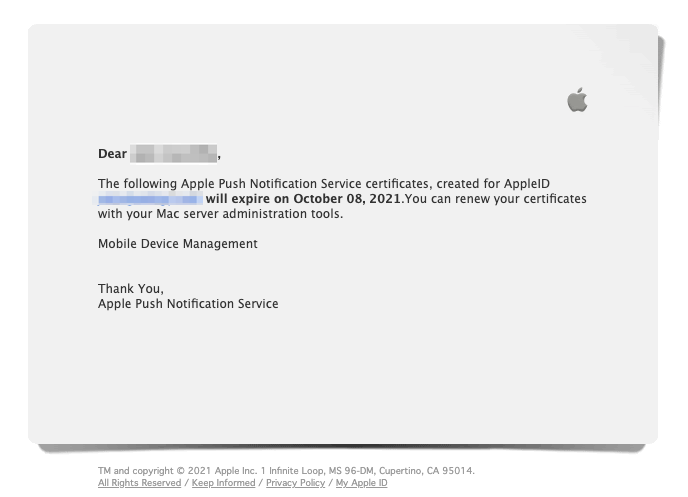Select the bold October 08, 2021 expiry text
The width and height of the screenshot is (688, 497).
[x=338, y=199]
